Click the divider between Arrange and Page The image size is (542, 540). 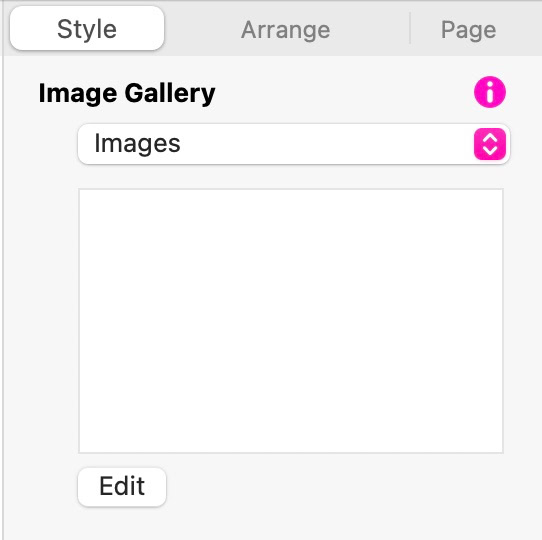(410, 28)
